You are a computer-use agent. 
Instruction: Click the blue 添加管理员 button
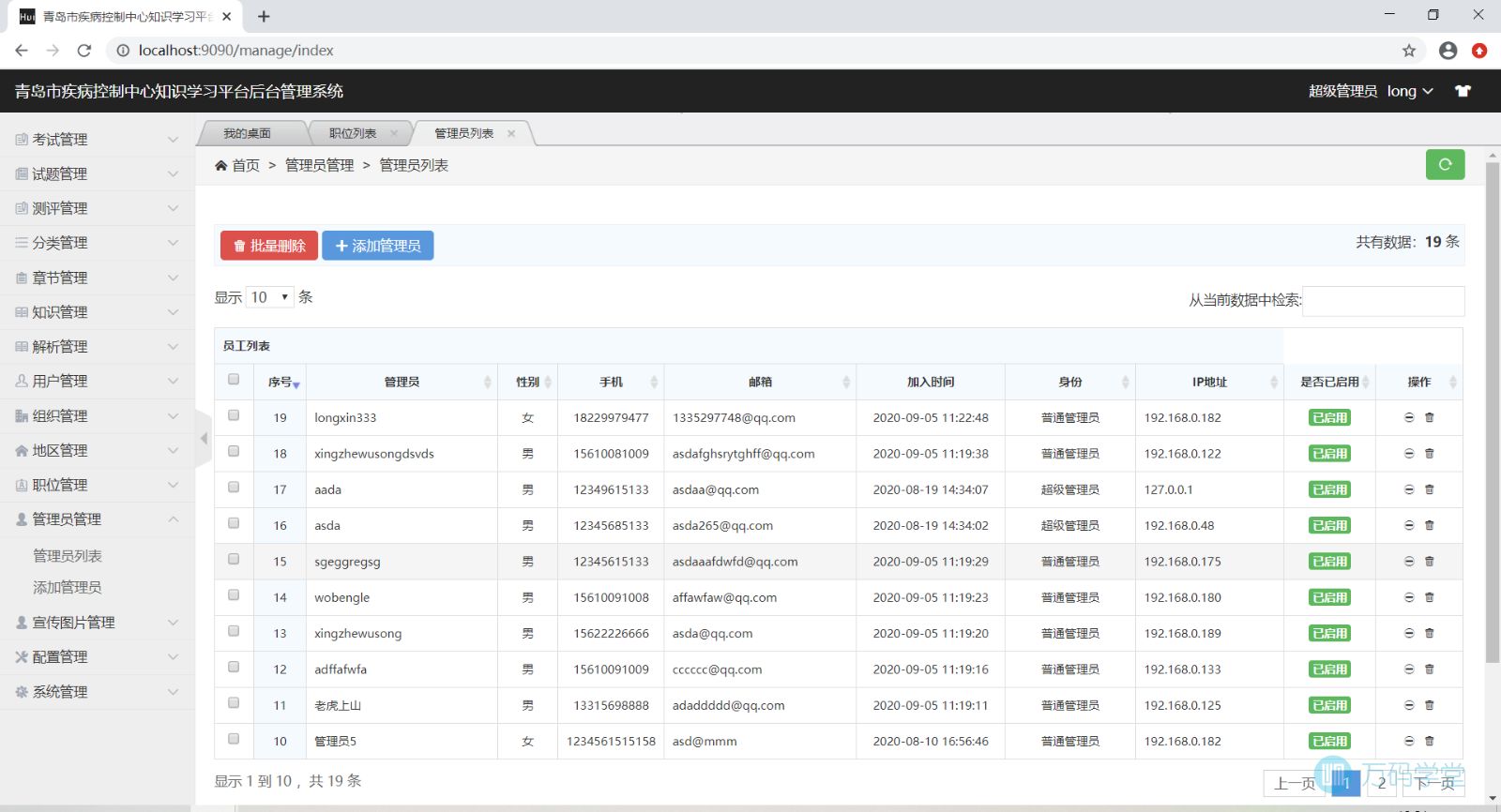pos(378,246)
